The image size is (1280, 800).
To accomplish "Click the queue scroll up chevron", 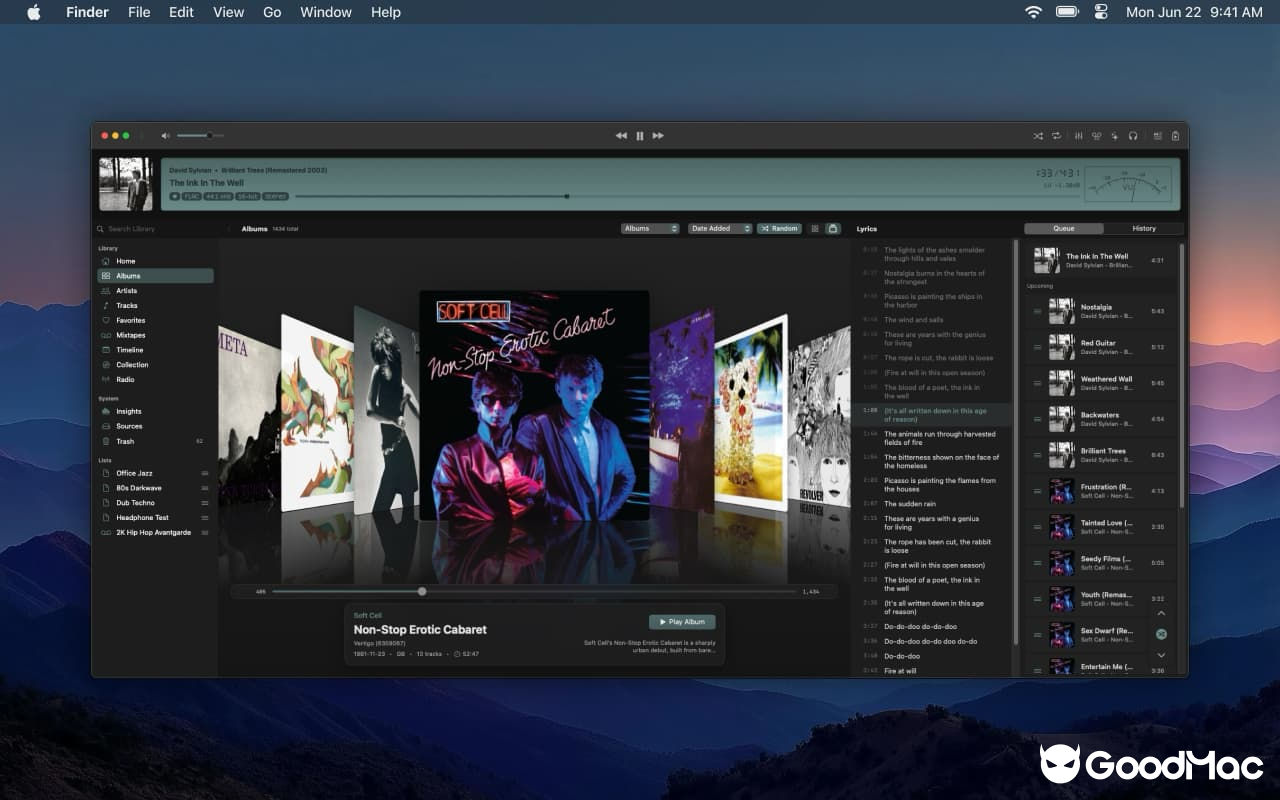I will 1161,613.
